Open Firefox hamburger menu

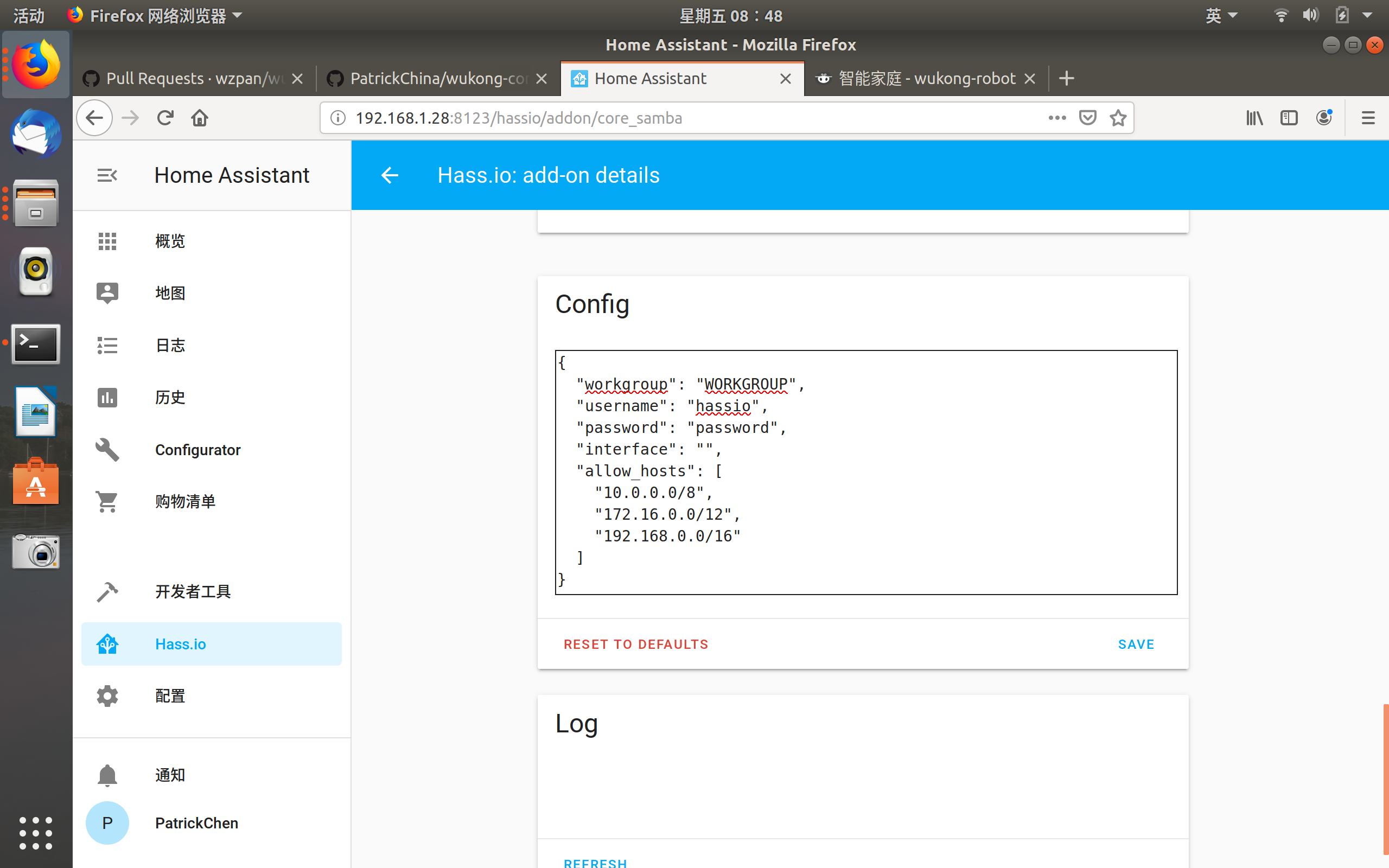click(x=1368, y=118)
